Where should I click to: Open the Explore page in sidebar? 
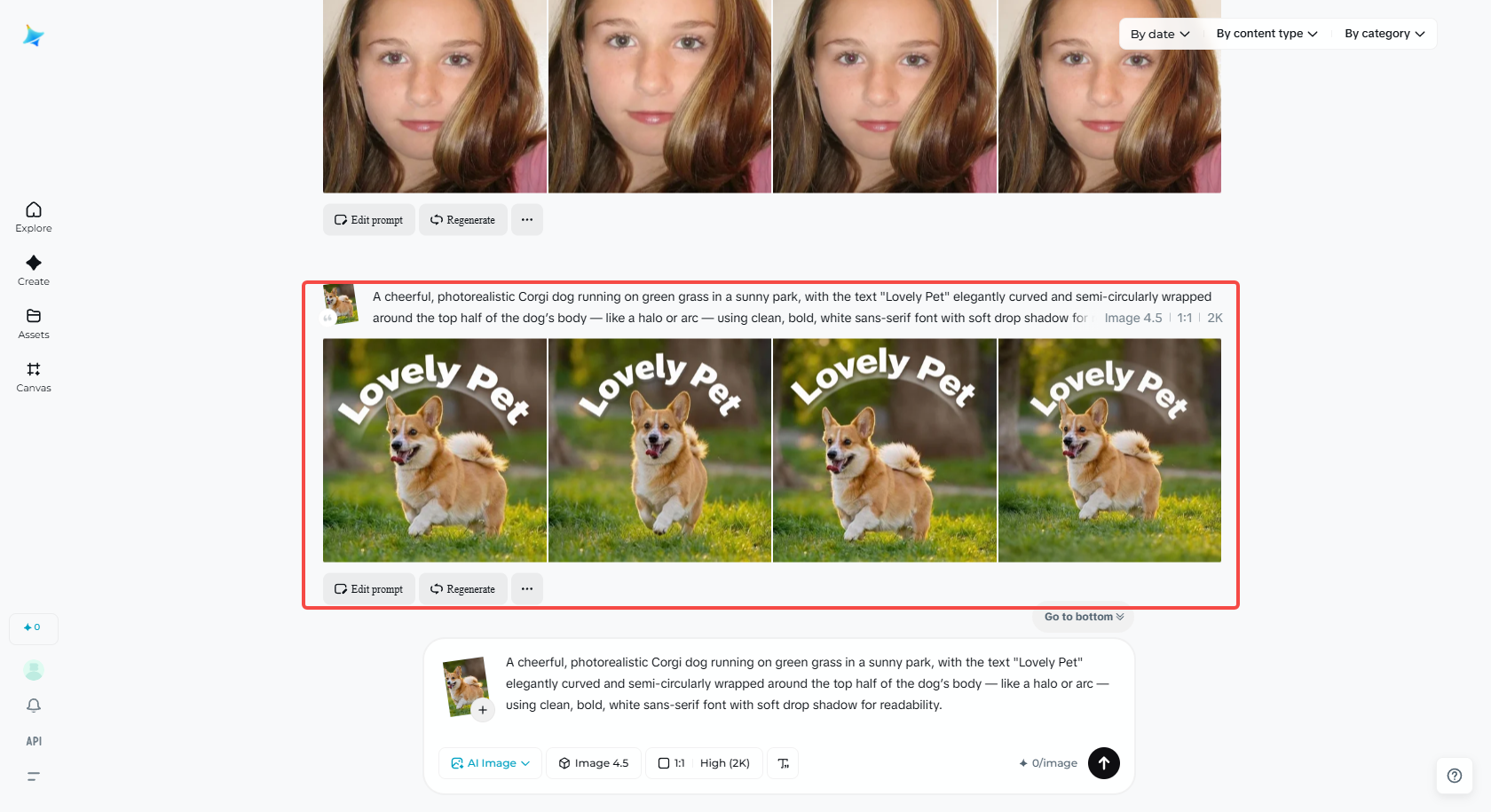(x=34, y=217)
